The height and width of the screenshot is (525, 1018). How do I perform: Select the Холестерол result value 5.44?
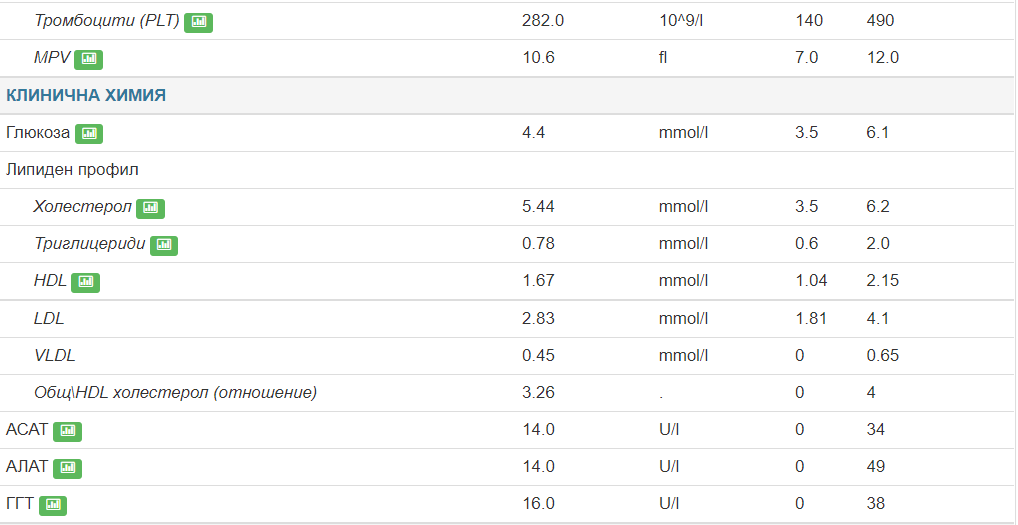(538, 207)
